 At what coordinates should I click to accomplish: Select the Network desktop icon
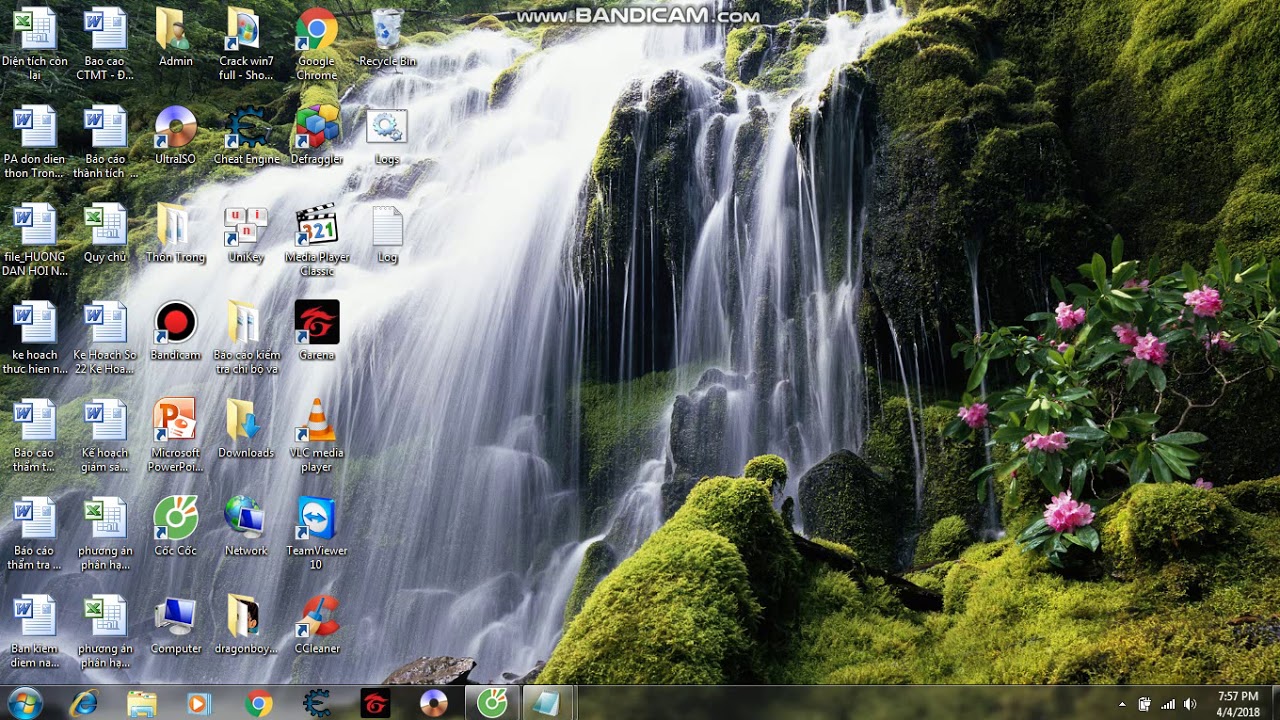click(x=246, y=528)
